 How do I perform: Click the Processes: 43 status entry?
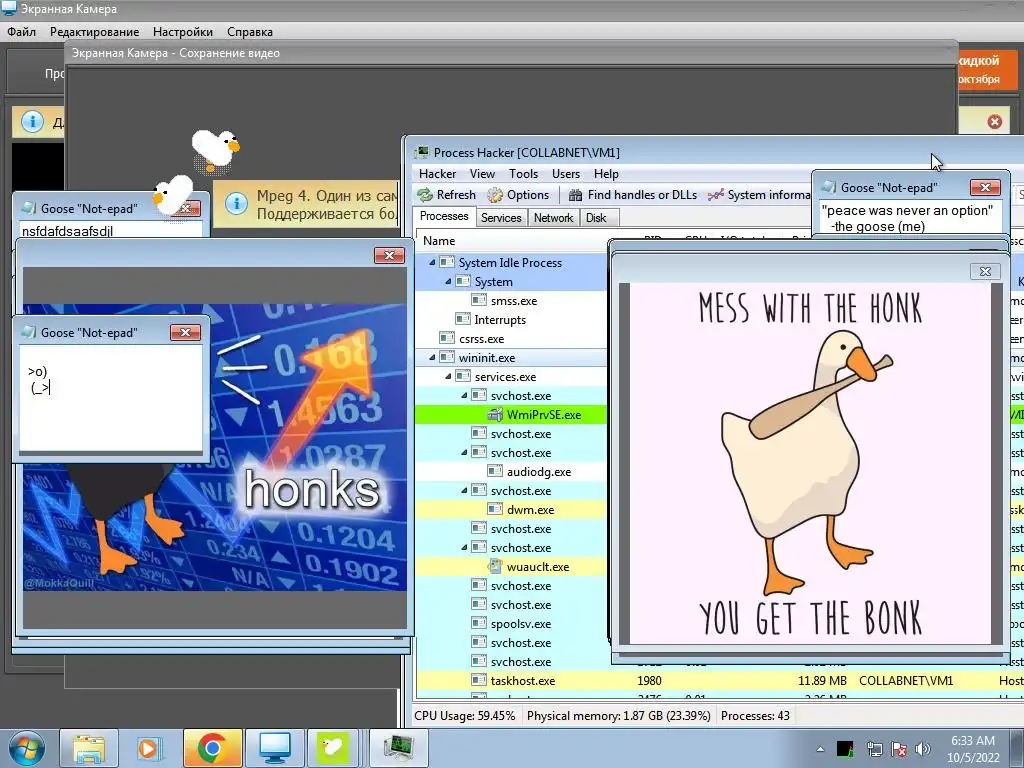click(755, 716)
